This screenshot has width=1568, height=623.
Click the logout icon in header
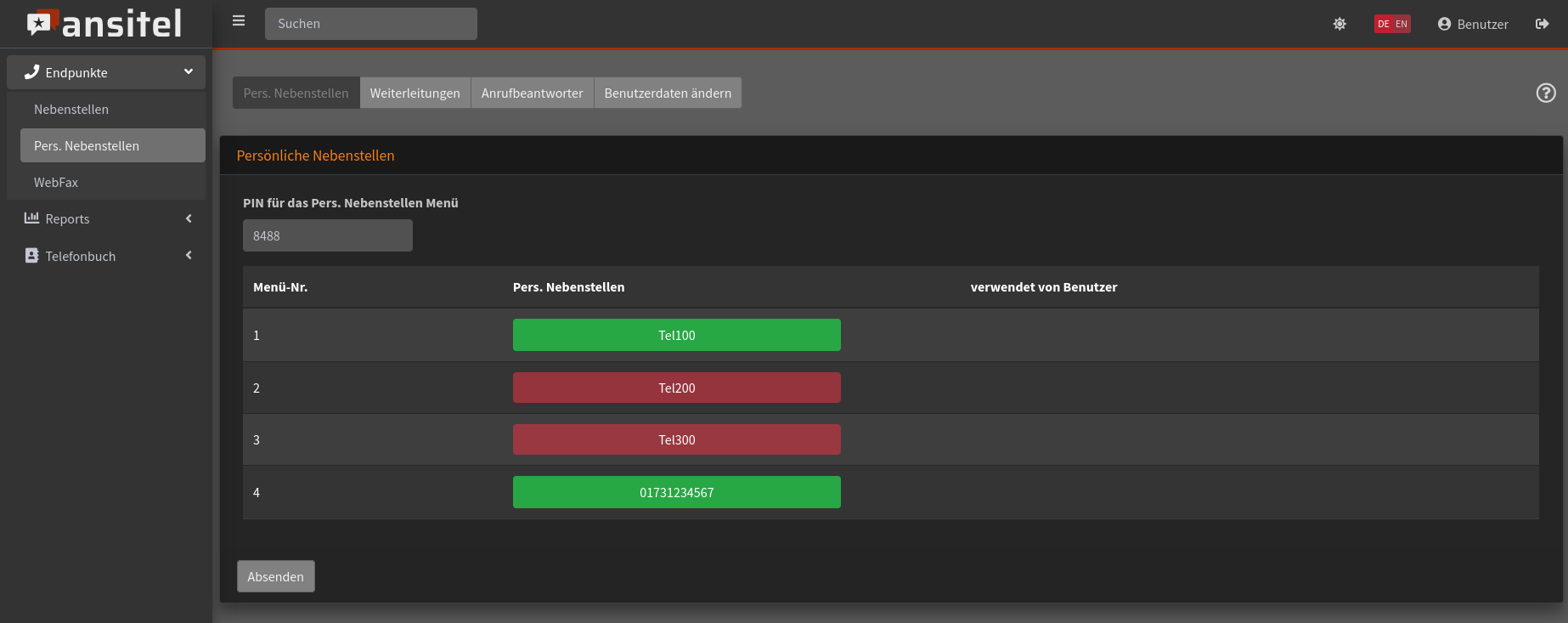click(1542, 24)
